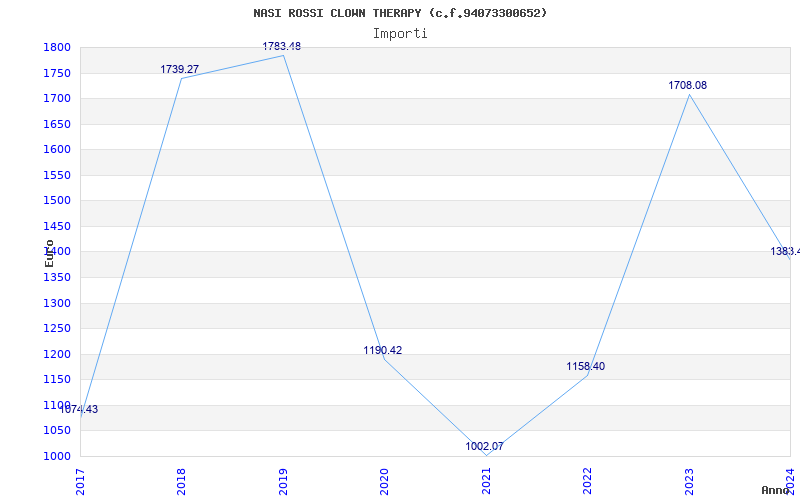Click the x-axis year 2023
Image resolution: width=800 pixels, height=500 pixels.
click(689, 481)
